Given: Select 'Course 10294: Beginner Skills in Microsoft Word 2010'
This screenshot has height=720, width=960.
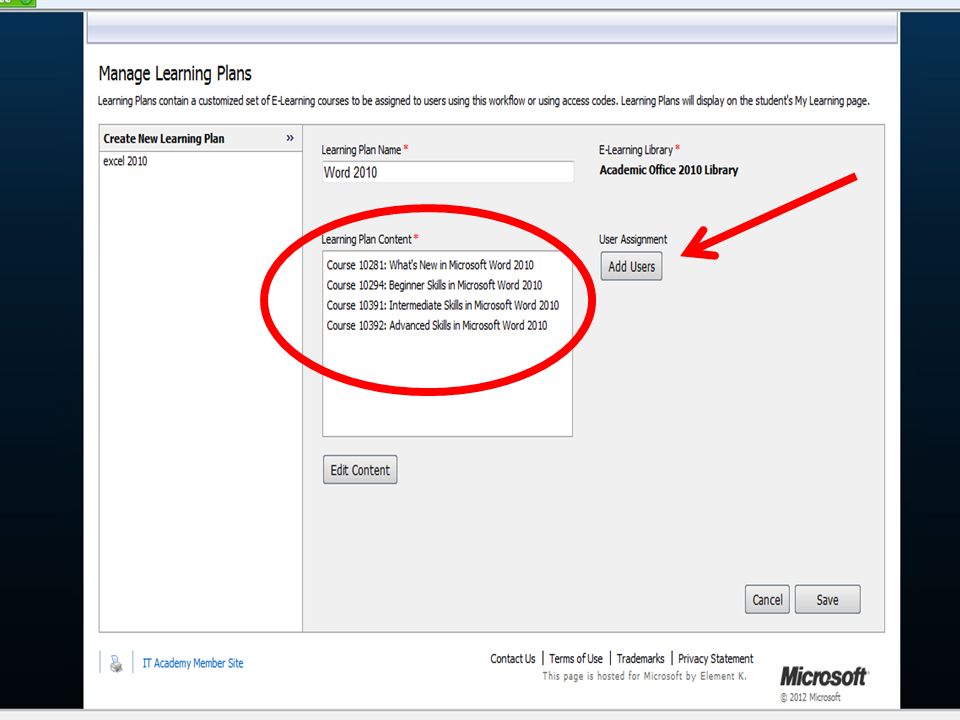Looking at the screenshot, I should pos(434,285).
